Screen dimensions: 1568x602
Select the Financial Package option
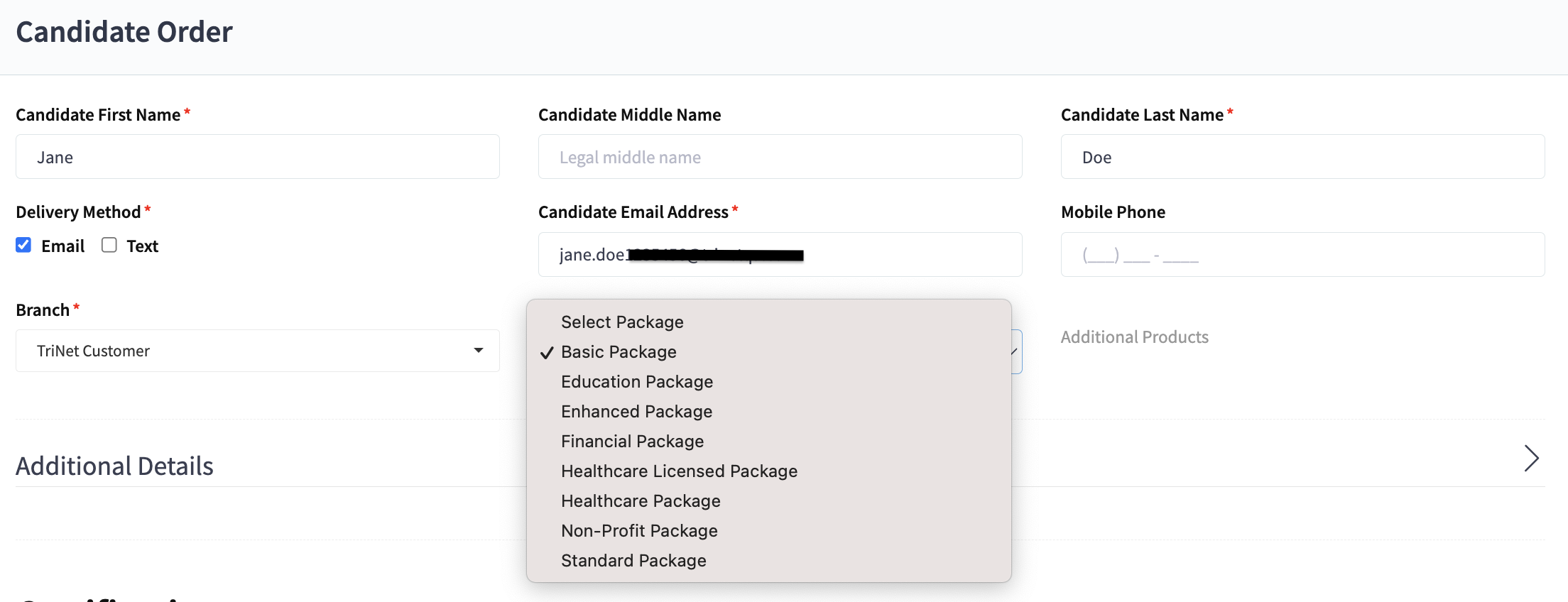pos(632,442)
